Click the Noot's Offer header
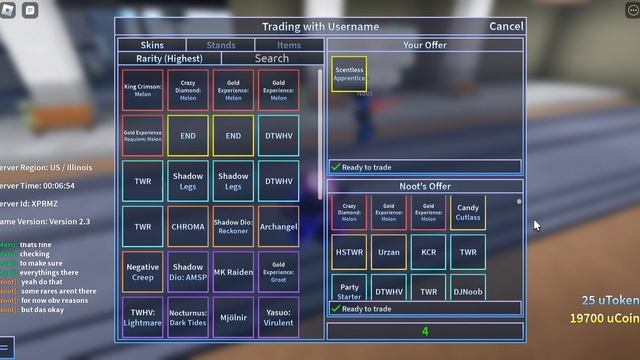The width and height of the screenshot is (640, 360). coord(425,186)
